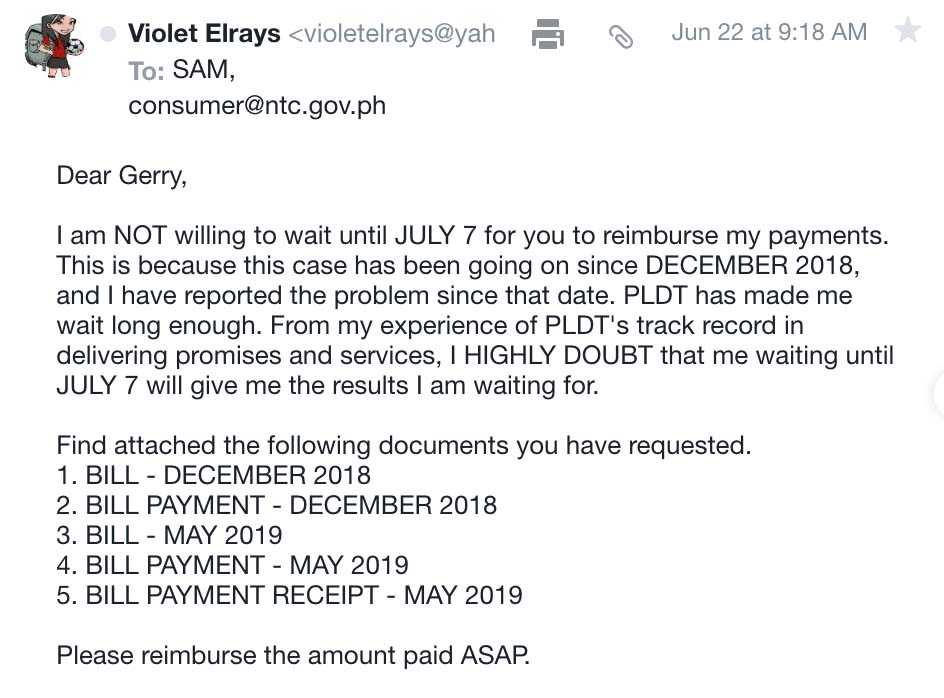944x698 pixels.
Task: Select "5. BILL PAYMENT RECEIPT - MAY 2019"
Action: pos(289,595)
